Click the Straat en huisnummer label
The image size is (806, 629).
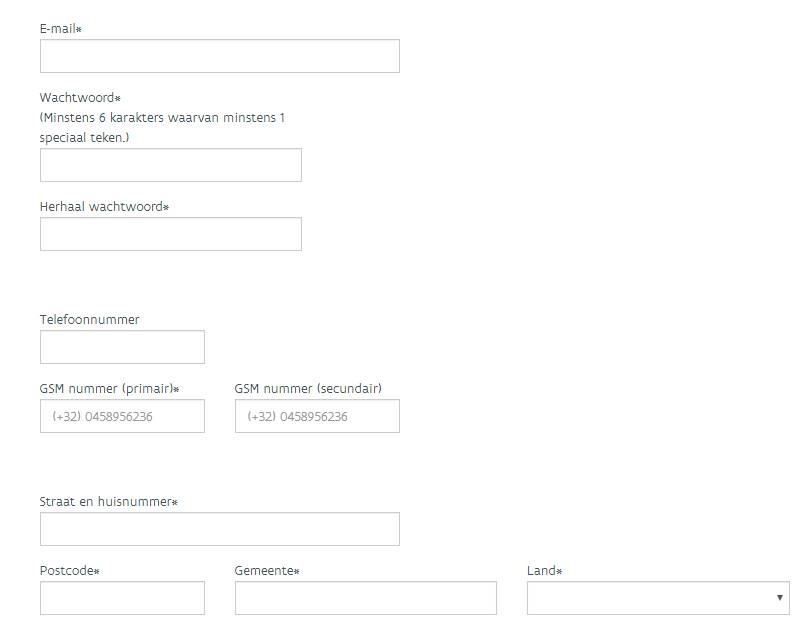(x=107, y=502)
